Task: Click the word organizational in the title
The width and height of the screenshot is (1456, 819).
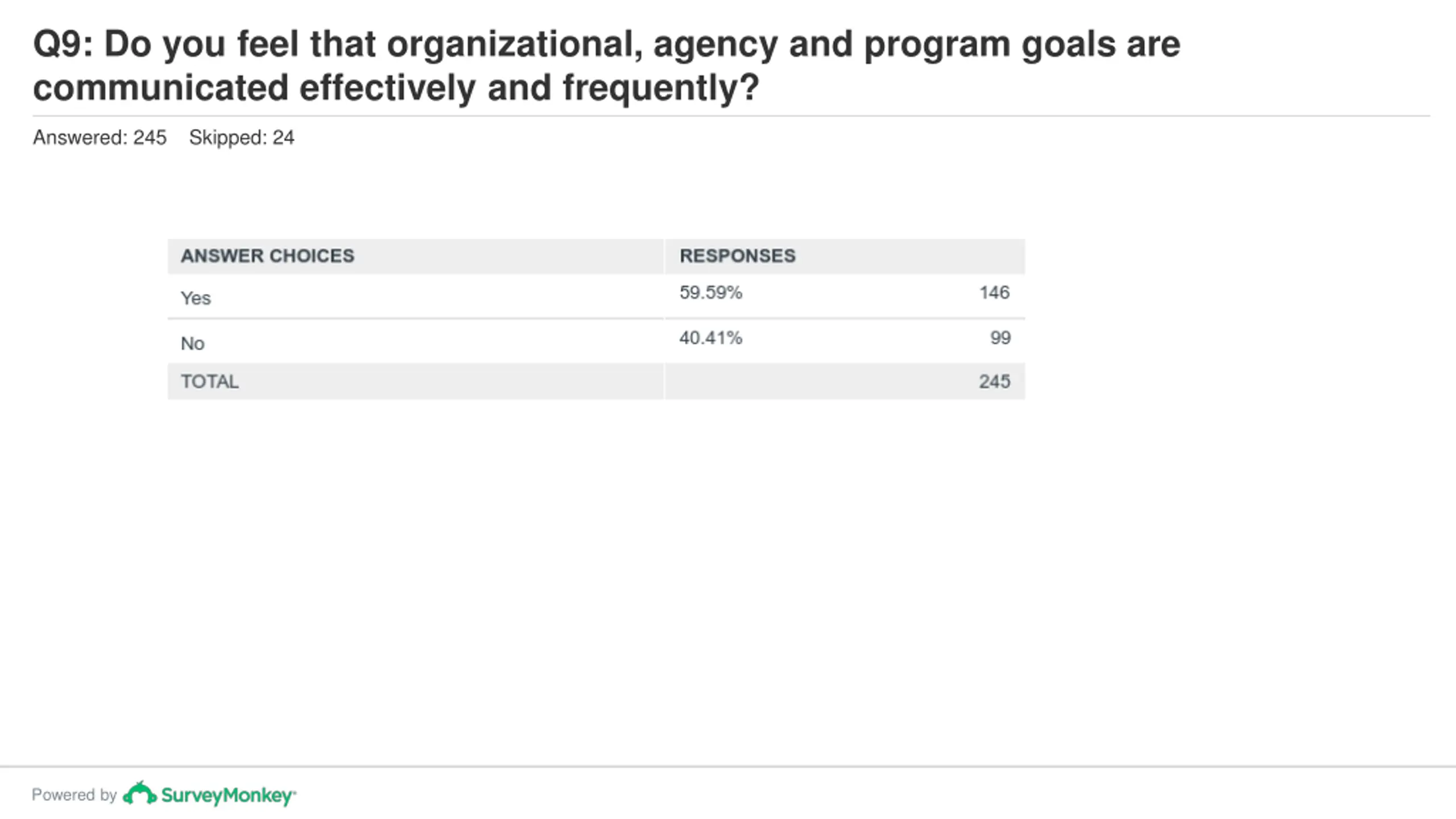Action: click(515, 44)
